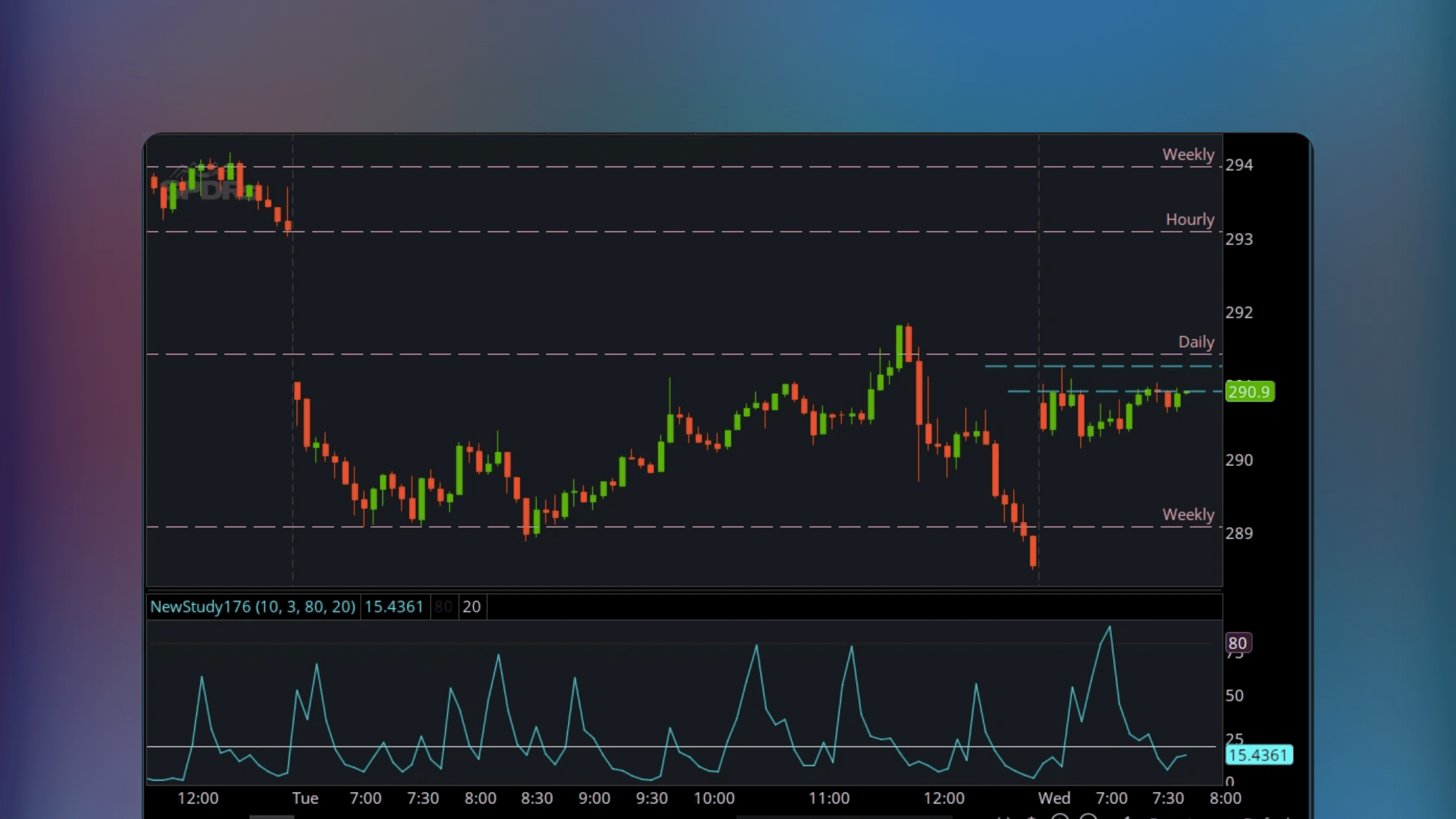1456x819 pixels.
Task: Select the Hourly level label on the chart
Action: [x=1190, y=219]
